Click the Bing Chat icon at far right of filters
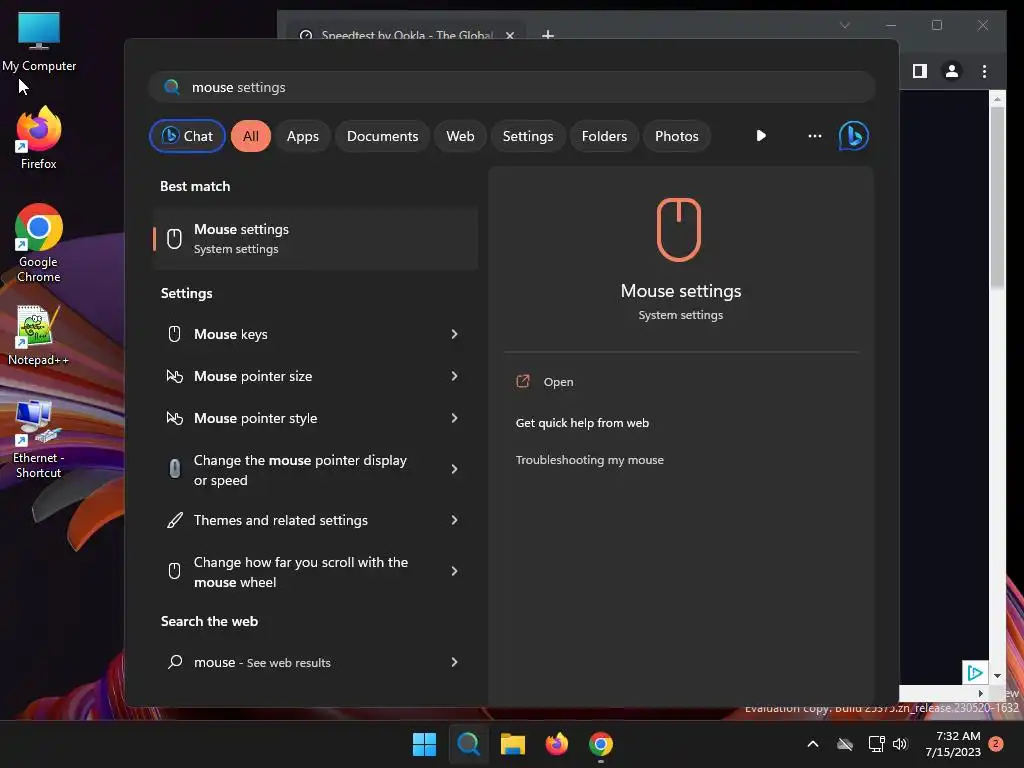Screen dimensions: 1024x768 click(853, 136)
